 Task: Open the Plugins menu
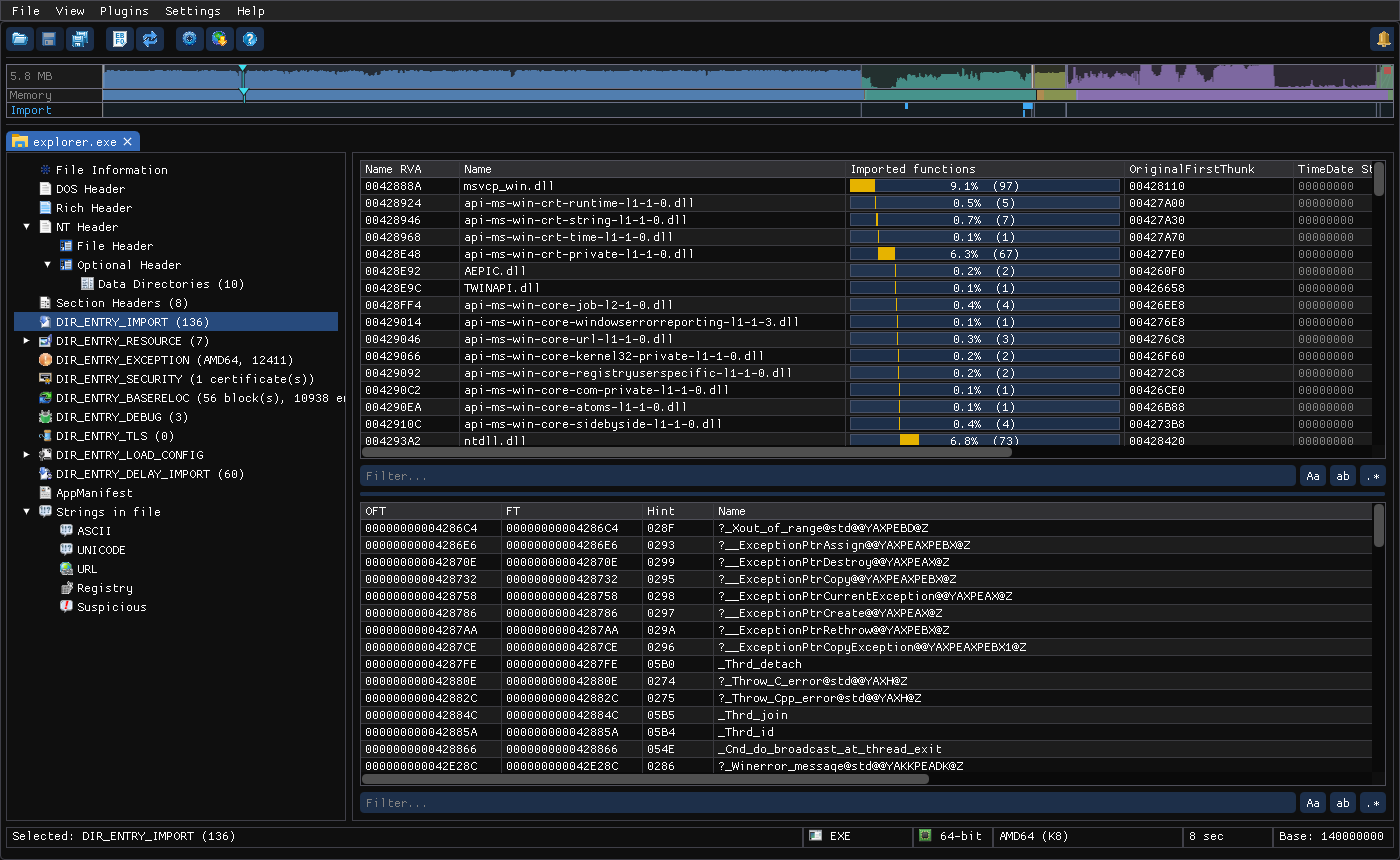tap(124, 11)
